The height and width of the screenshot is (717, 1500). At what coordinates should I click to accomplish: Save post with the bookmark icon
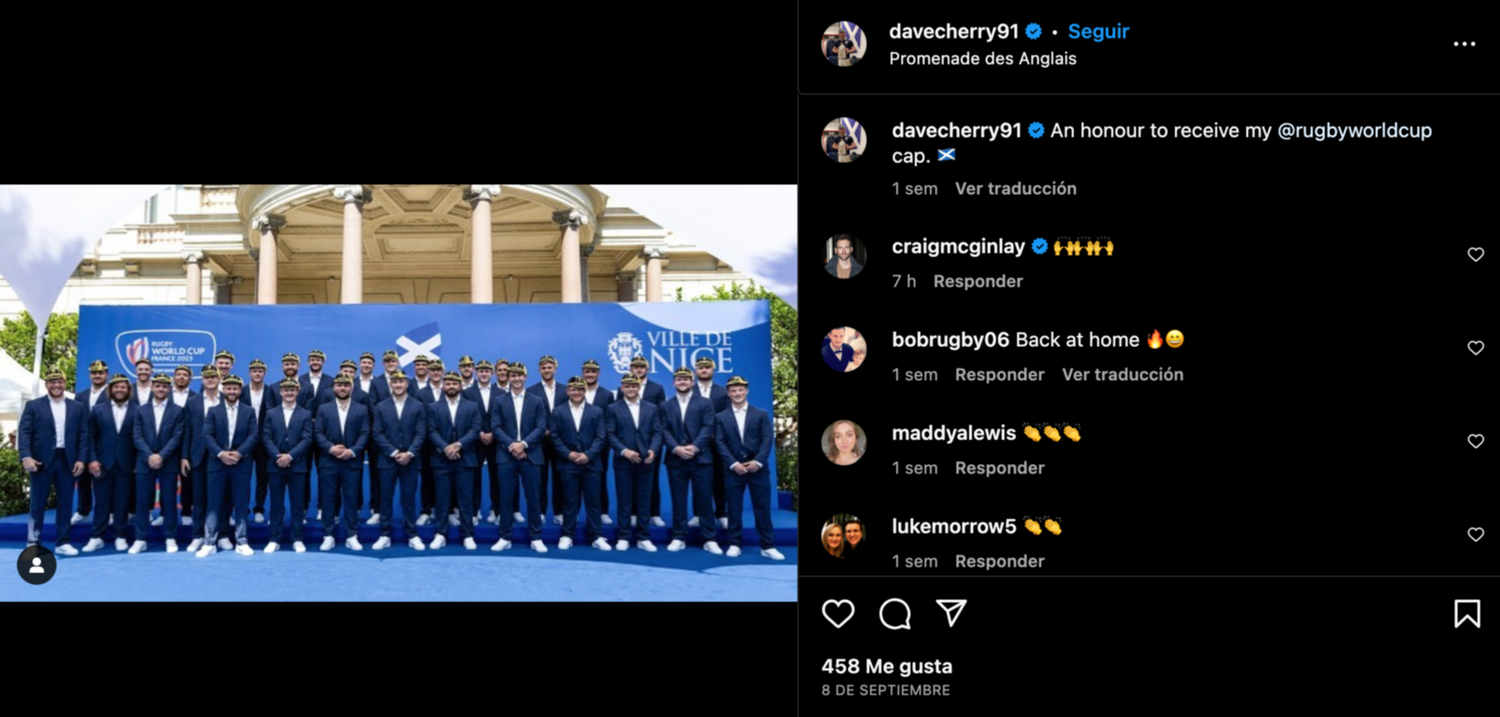click(1467, 613)
